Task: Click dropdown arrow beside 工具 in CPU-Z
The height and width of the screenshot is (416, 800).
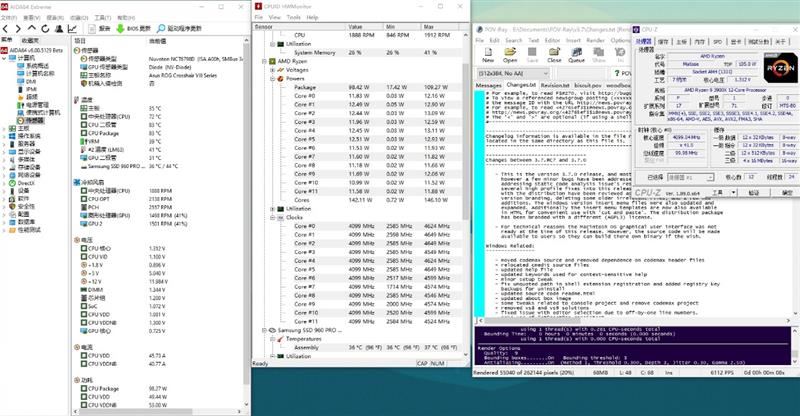Action: [x=733, y=192]
